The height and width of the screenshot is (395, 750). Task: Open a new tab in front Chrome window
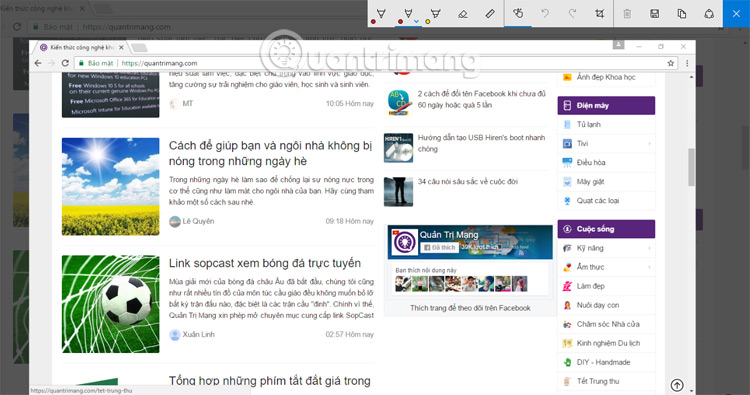(139, 47)
